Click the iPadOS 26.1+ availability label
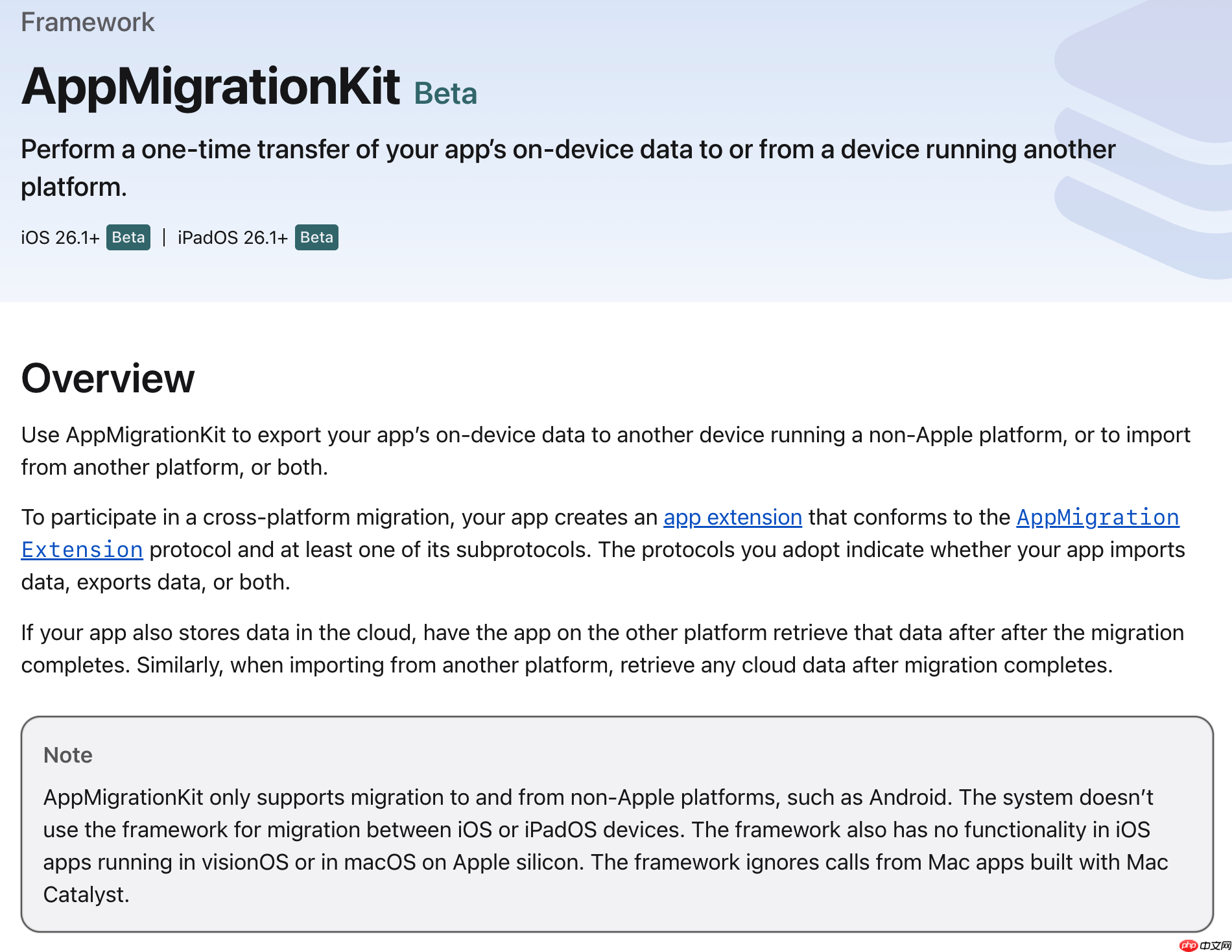Image resolution: width=1232 pixels, height=952 pixels. (x=232, y=237)
